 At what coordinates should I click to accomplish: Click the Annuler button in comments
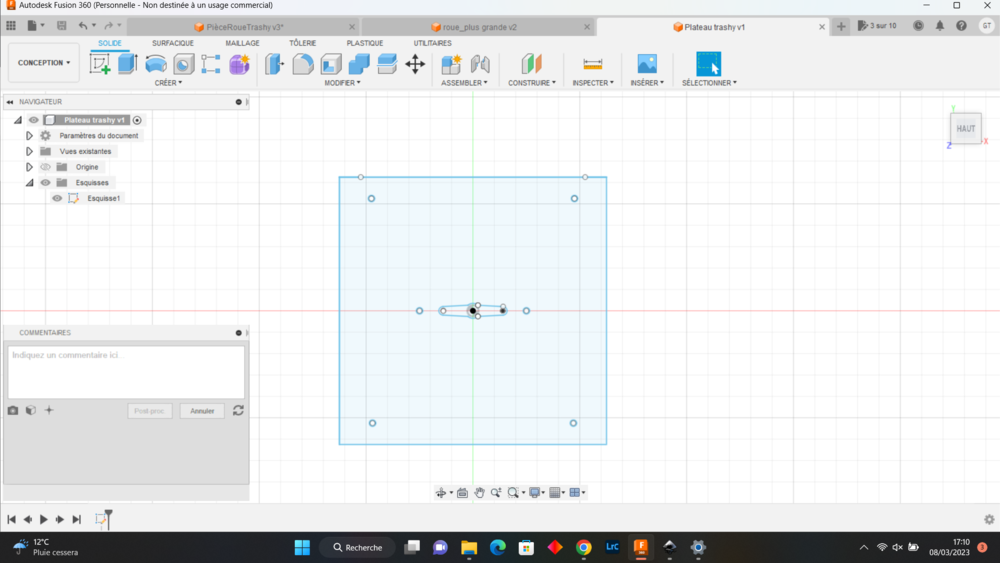(x=202, y=411)
